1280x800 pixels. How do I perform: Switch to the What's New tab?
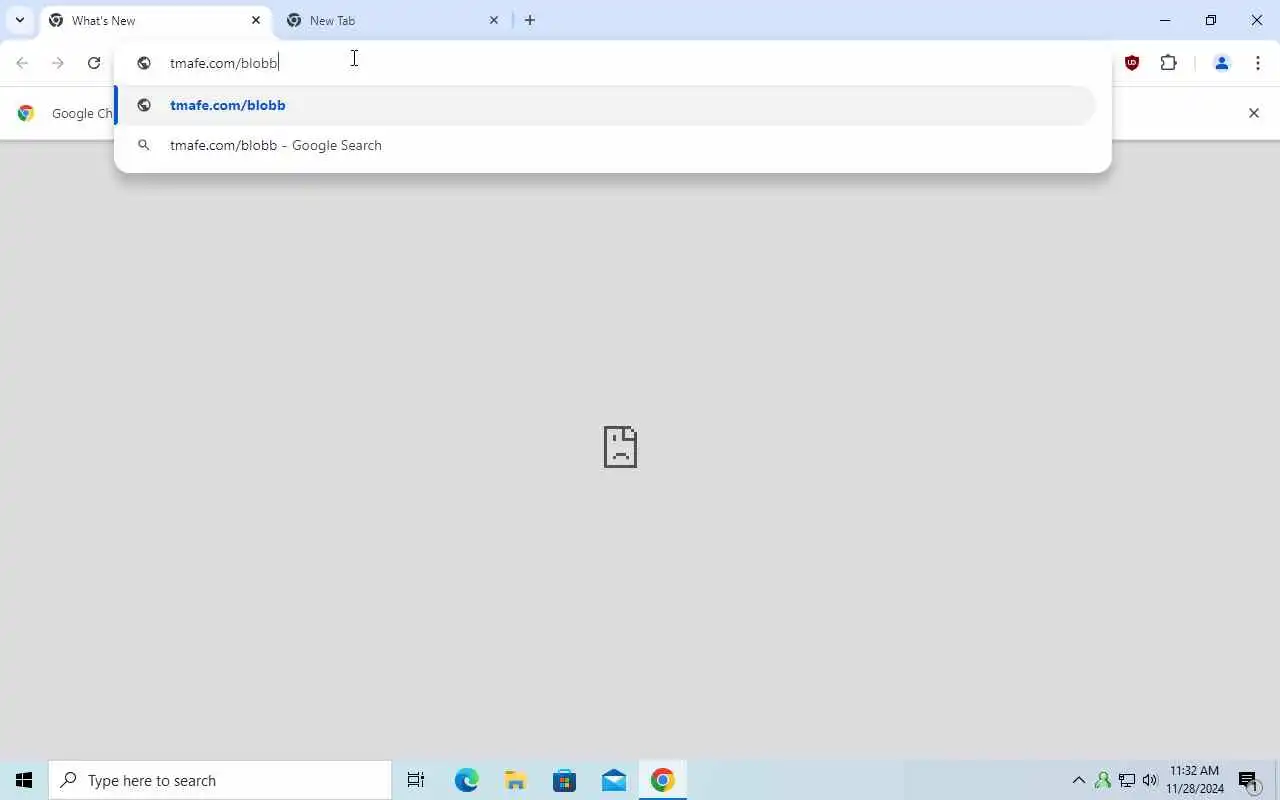(156, 20)
